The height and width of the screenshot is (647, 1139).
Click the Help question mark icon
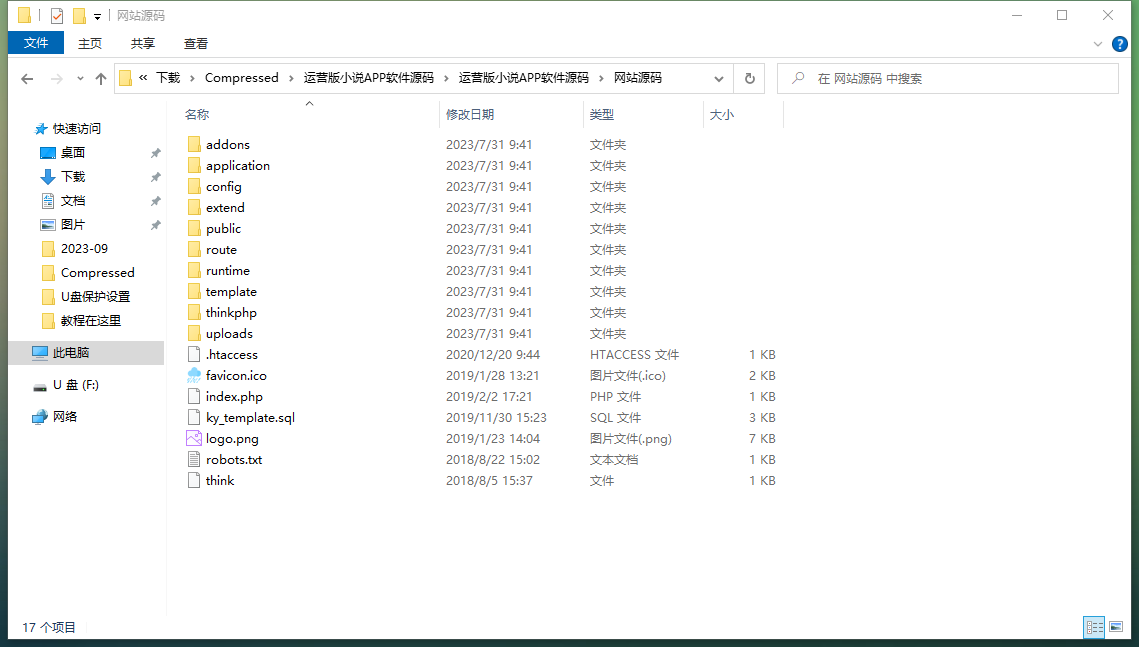[1119, 43]
